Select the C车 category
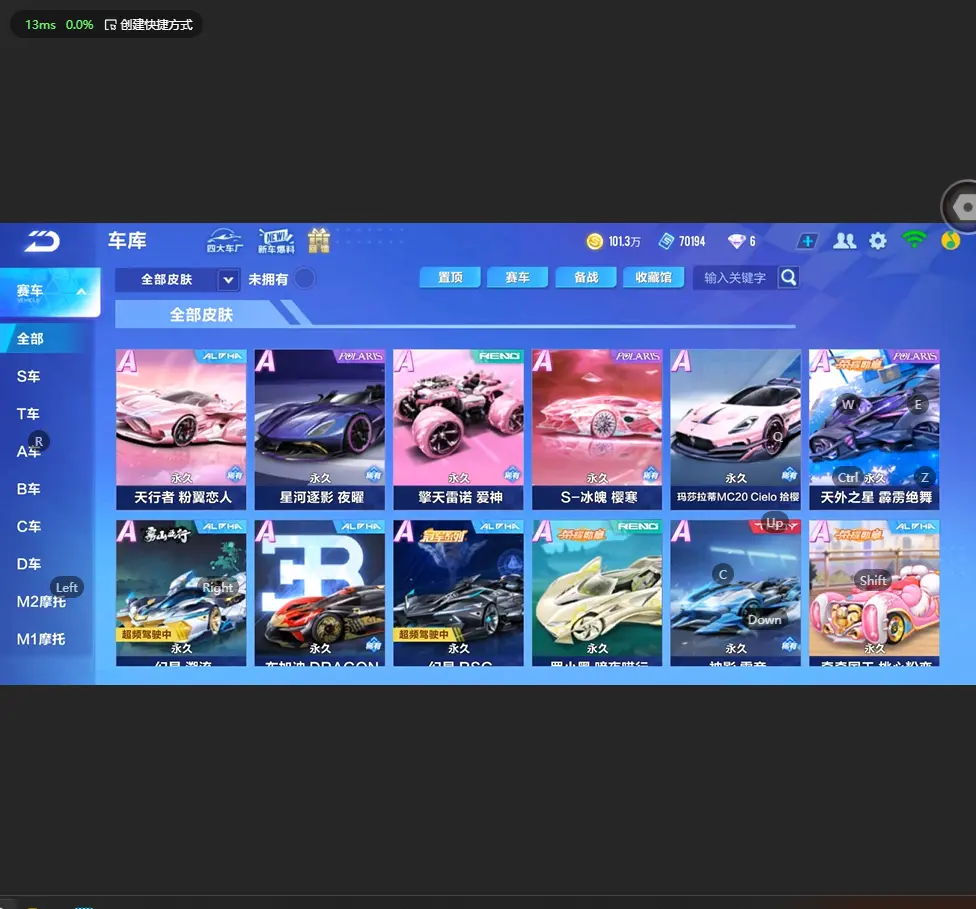 (x=29, y=527)
